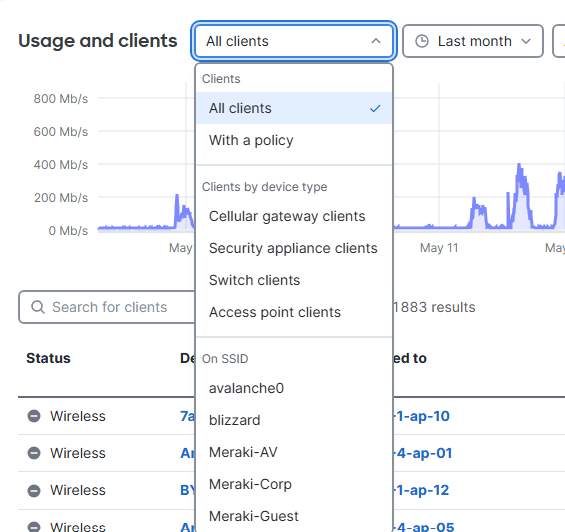Image resolution: width=565 pixels, height=532 pixels.
Task: Filter by SSID Meraki-Corp
Action: 294,484
